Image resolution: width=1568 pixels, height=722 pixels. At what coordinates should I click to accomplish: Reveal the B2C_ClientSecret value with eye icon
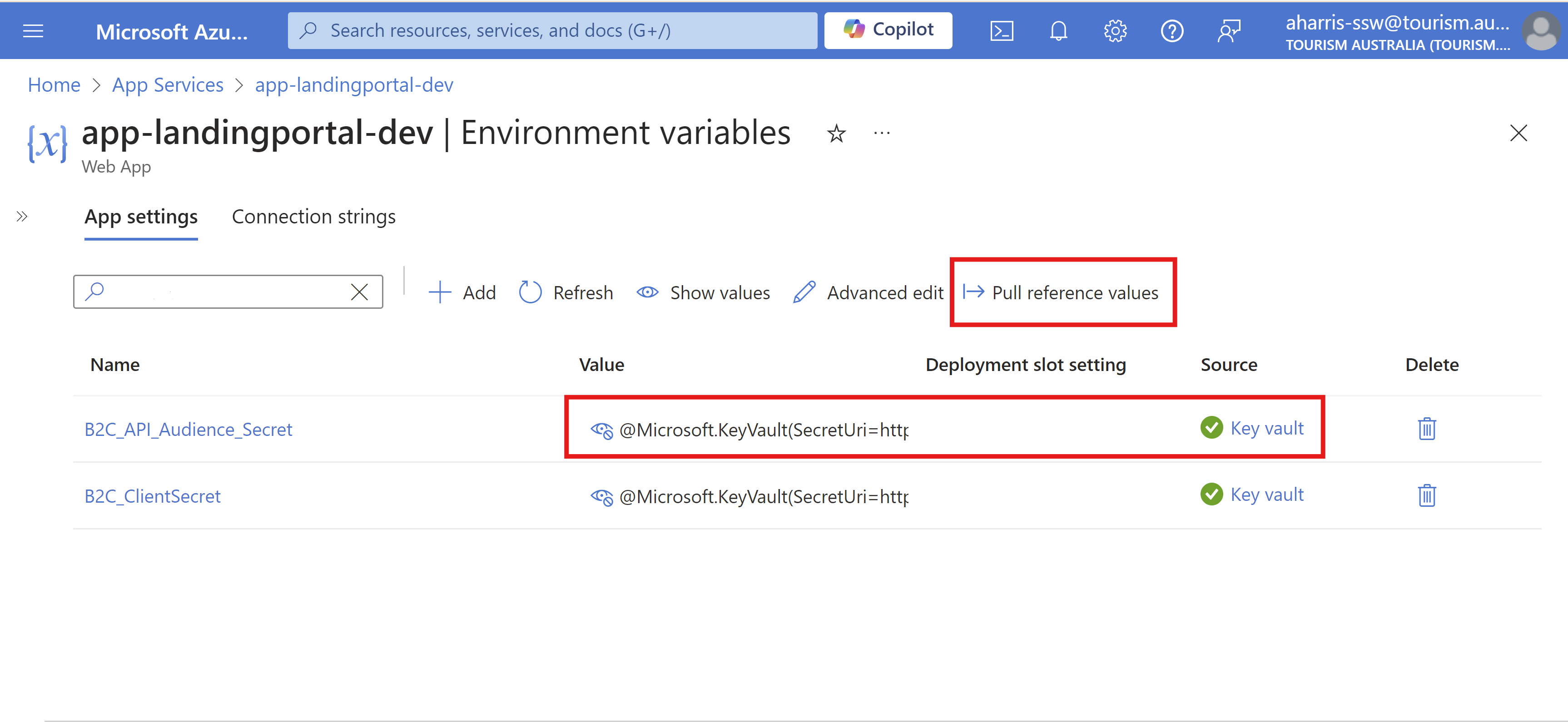(601, 497)
